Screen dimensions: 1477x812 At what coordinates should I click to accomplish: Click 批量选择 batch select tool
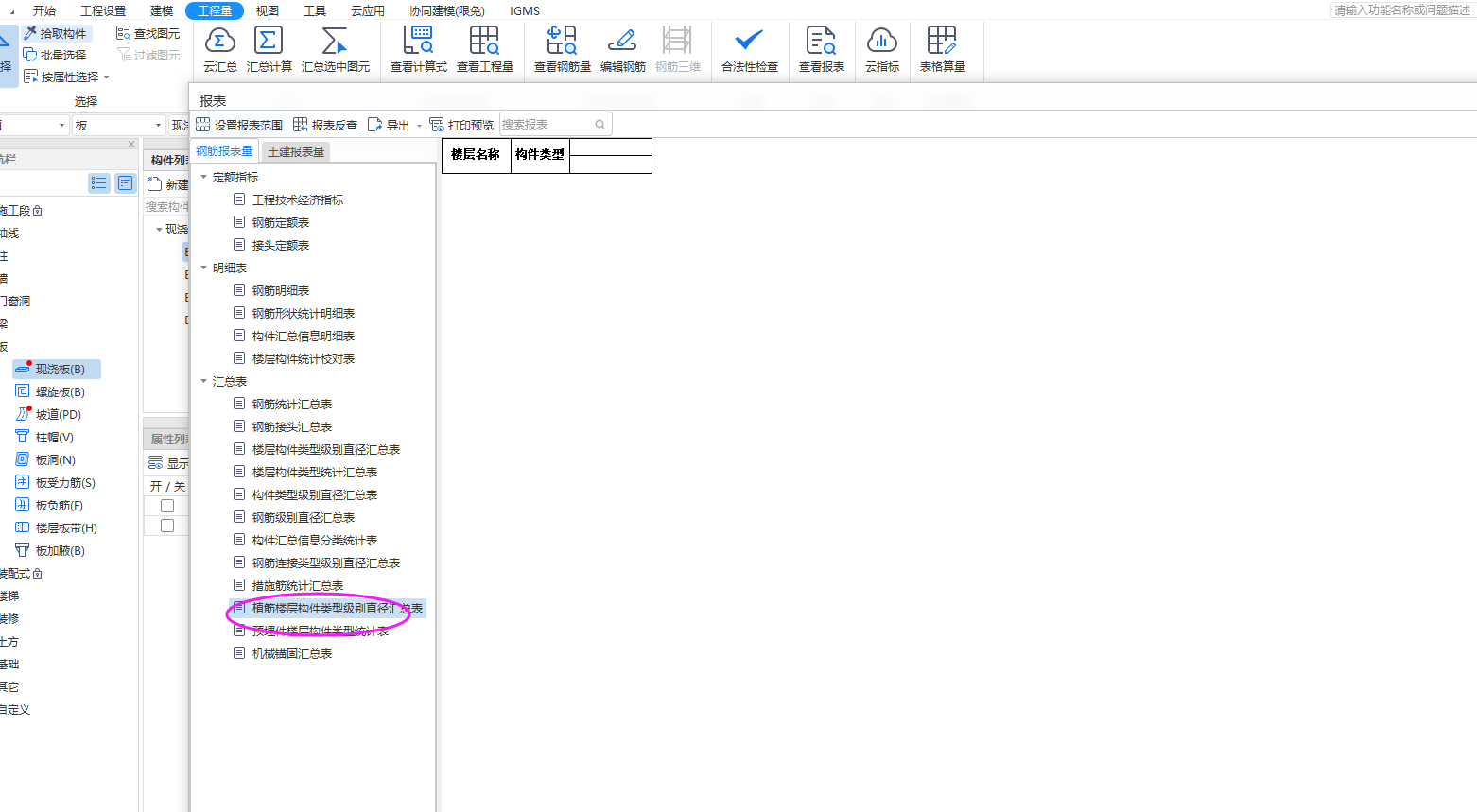[x=56, y=55]
